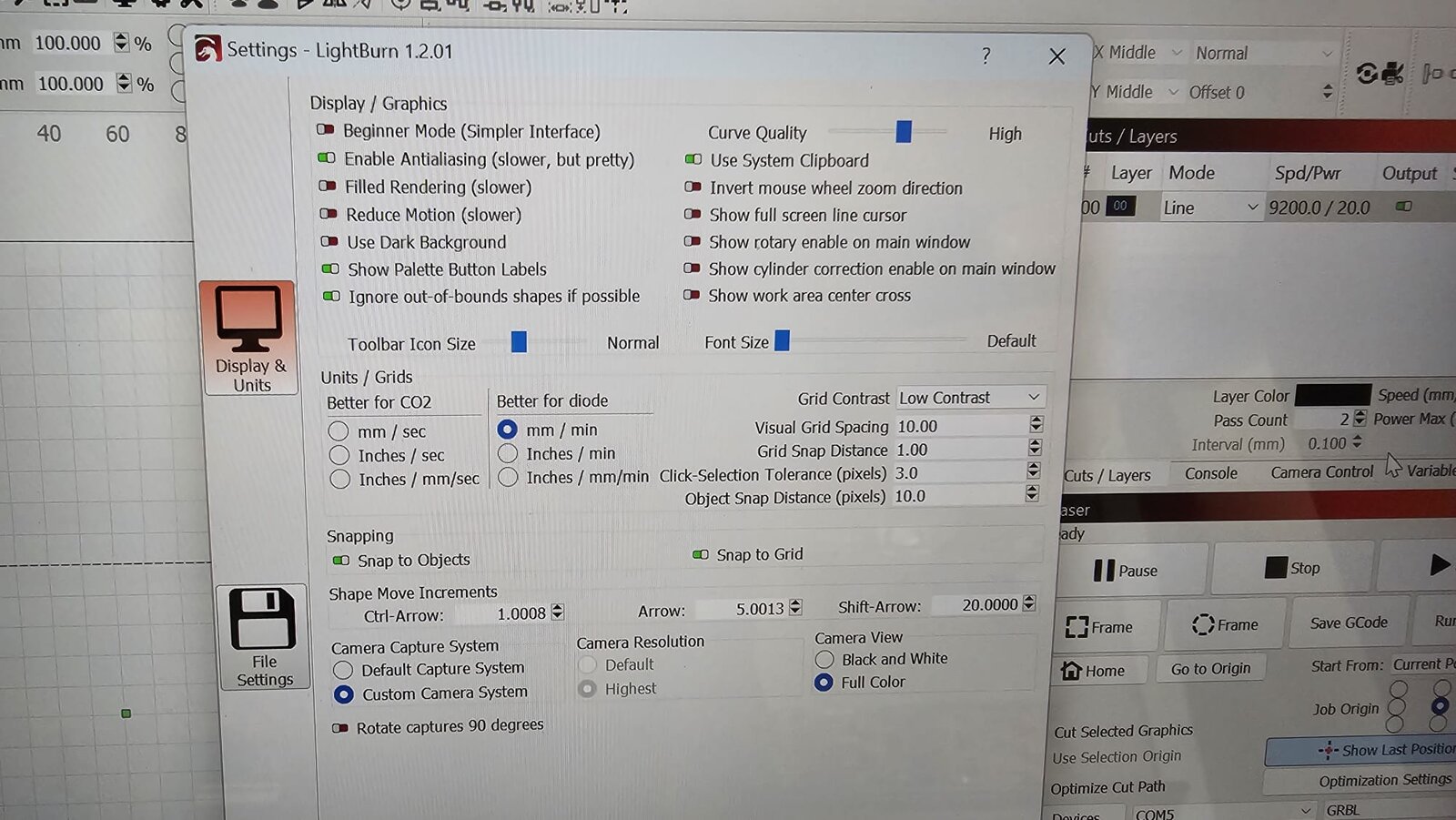Click the Pause button in Laser panel

pyautogui.click(x=1131, y=570)
